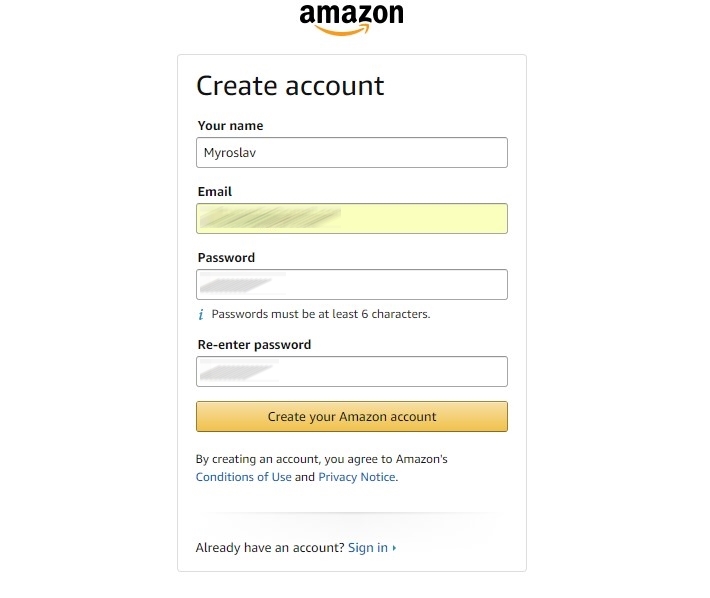Click into the yellow Email field
Viewport: 710px width, 598px height.
pos(351,218)
